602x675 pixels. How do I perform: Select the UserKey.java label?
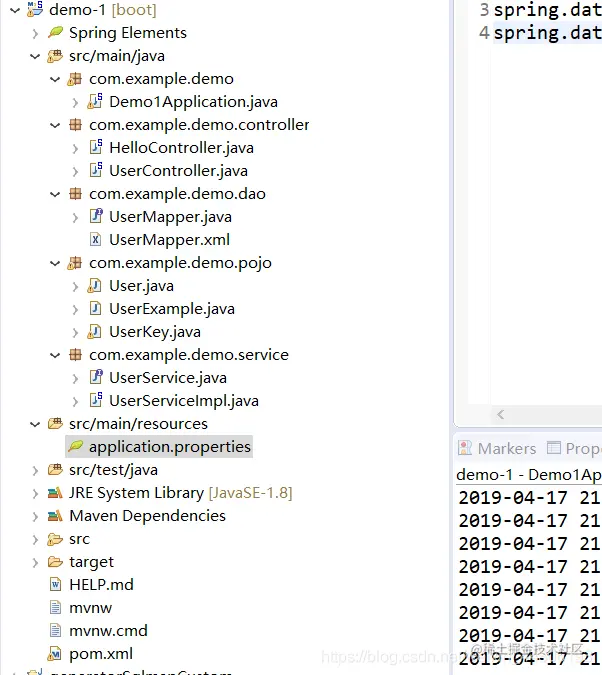[155, 332]
